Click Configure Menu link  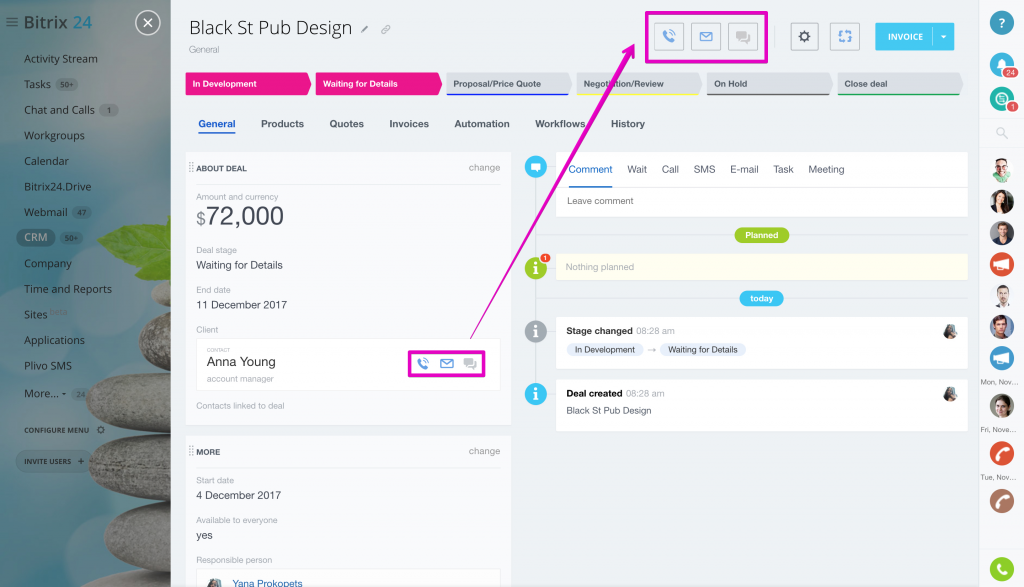coord(56,430)
